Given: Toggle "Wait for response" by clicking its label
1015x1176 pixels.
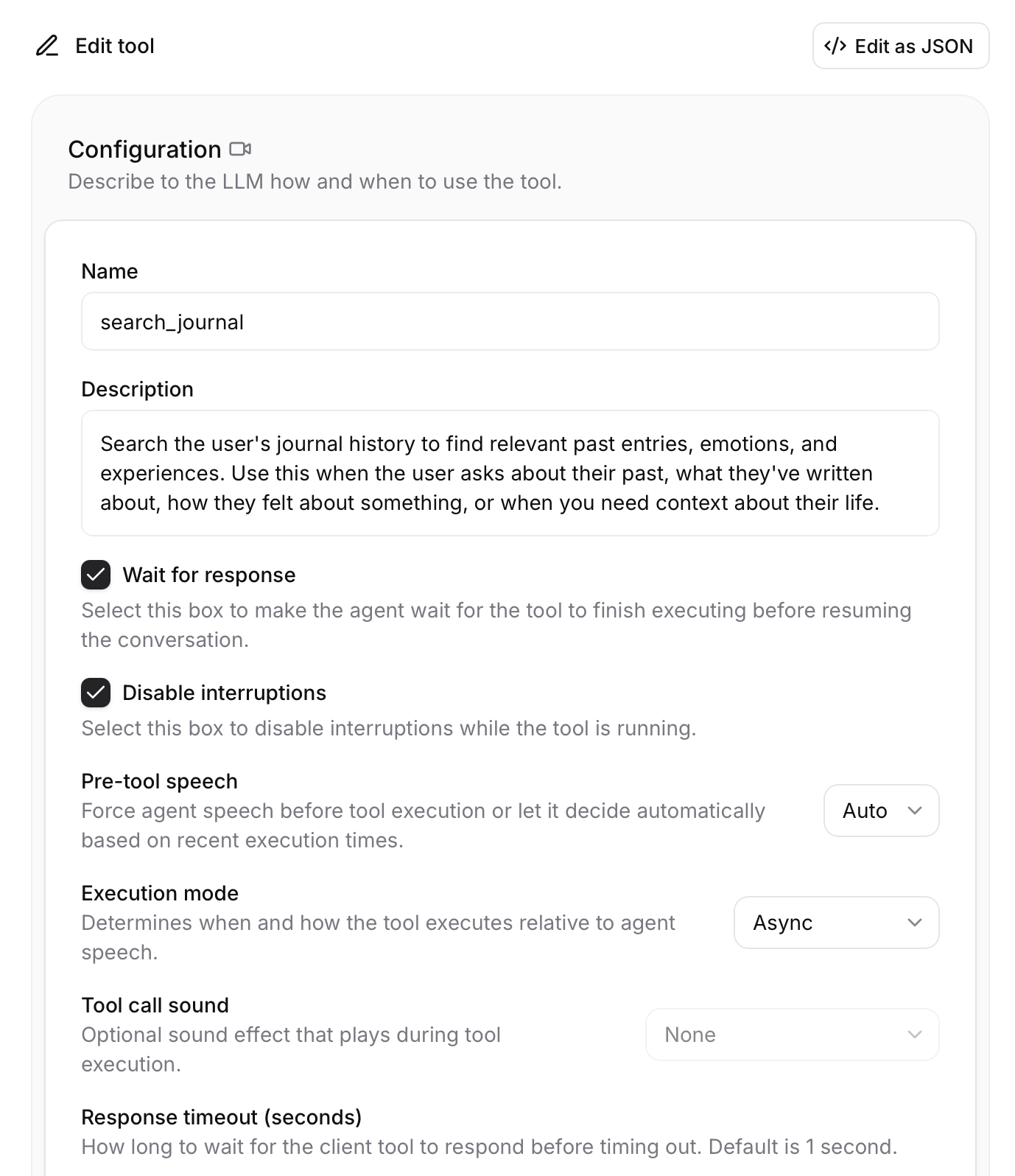Looking at the screenshot, I should click(x=210, y=575).
